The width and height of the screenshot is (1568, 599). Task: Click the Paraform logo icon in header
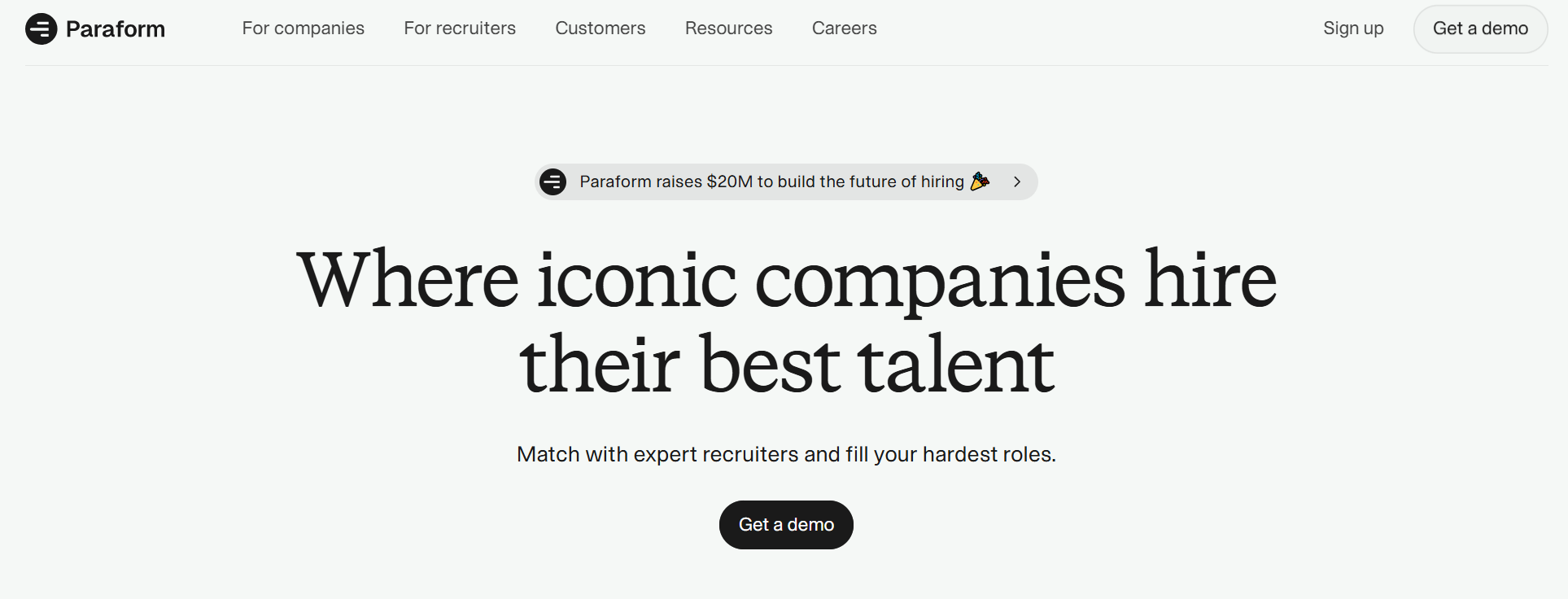click(x=41, y=29)
